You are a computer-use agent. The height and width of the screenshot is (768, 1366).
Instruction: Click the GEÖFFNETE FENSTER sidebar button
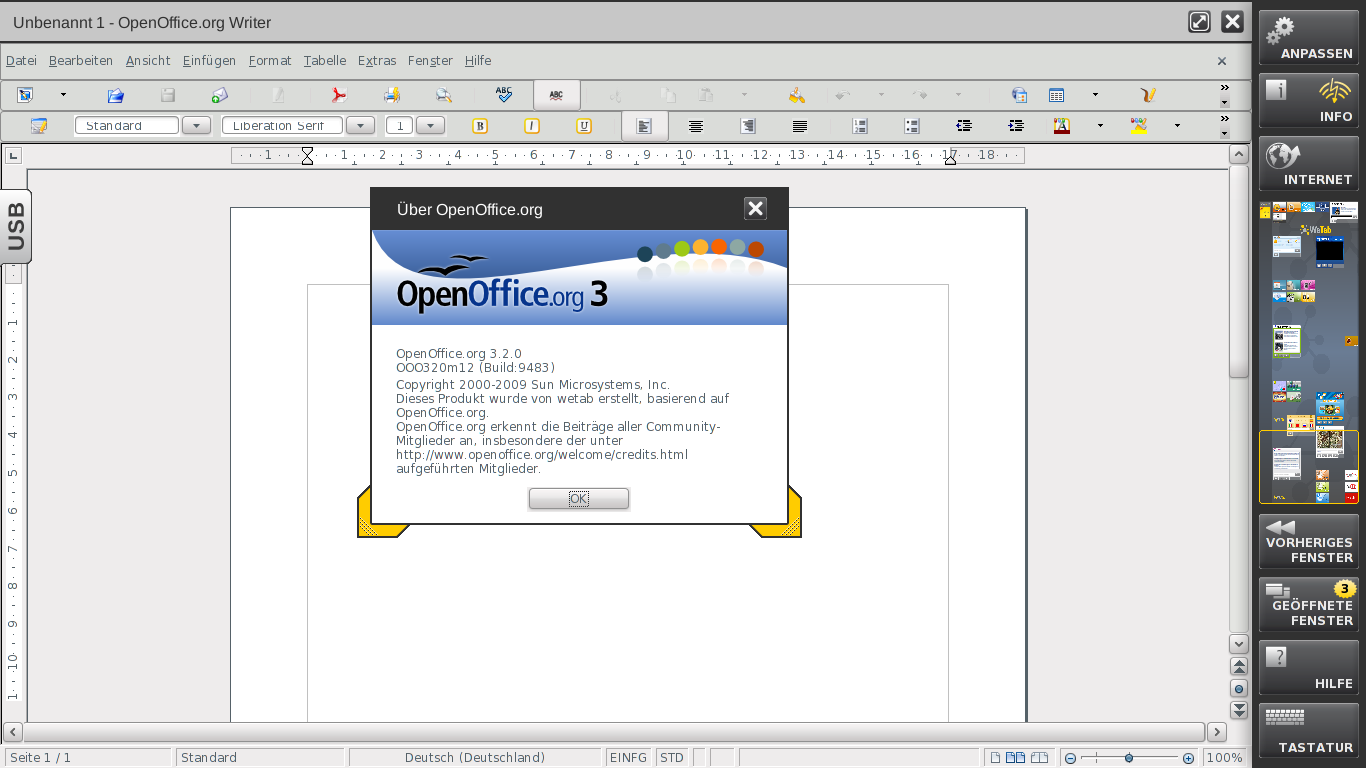pos(1308,604)
